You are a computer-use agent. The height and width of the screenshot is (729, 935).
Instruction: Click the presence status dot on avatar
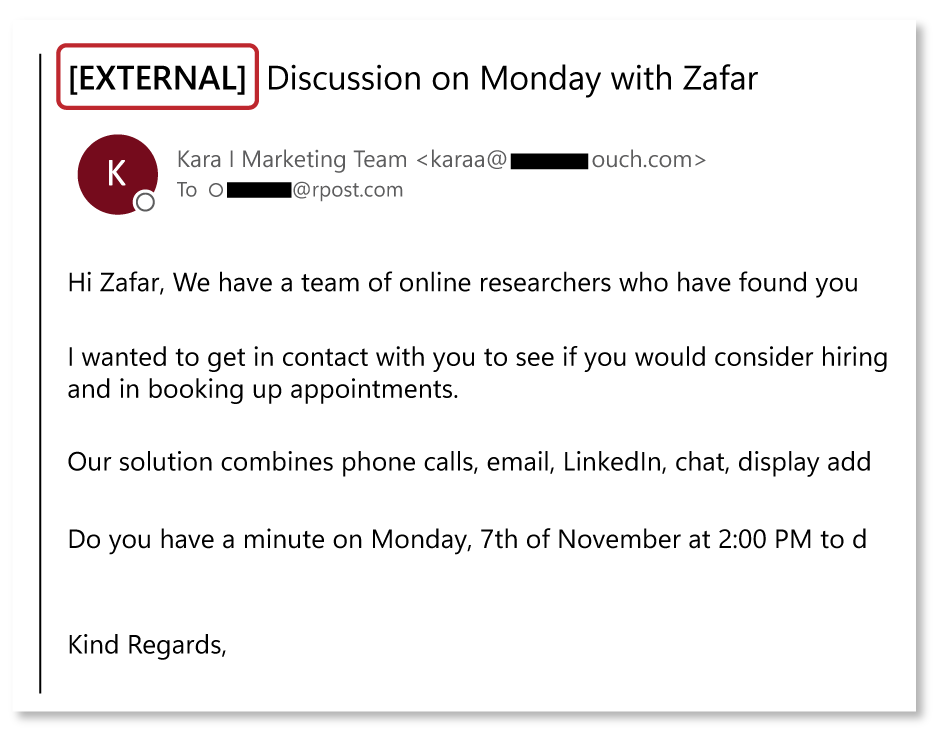[x=145, y=203]
